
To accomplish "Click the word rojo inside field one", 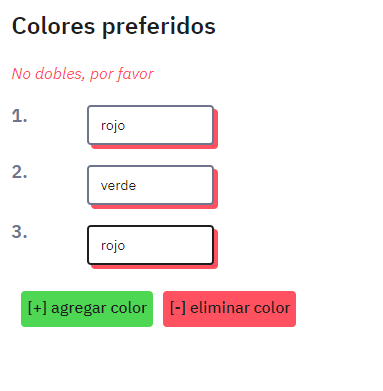I will click(x=113, y=126).
